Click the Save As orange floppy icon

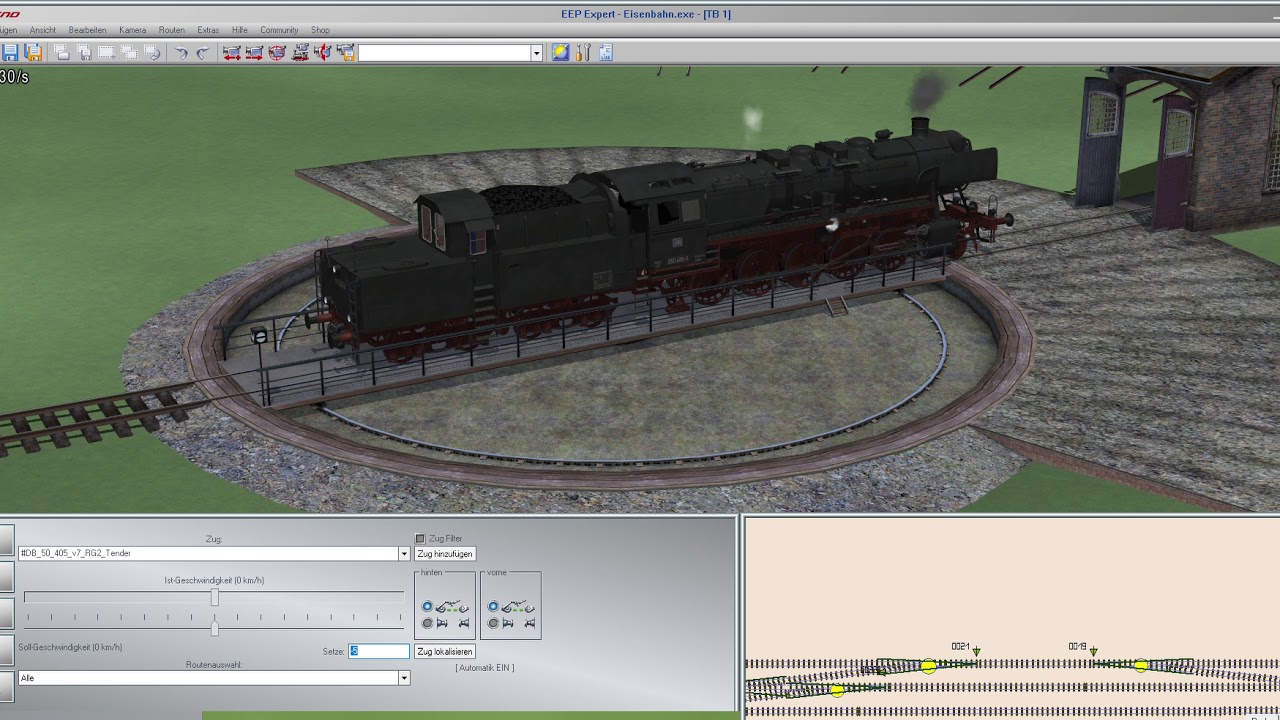point(33,52)
